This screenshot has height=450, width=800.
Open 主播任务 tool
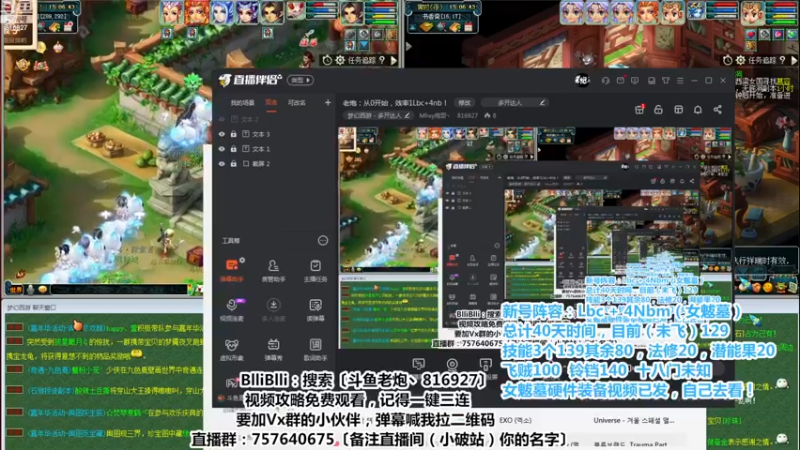point(315,269)
